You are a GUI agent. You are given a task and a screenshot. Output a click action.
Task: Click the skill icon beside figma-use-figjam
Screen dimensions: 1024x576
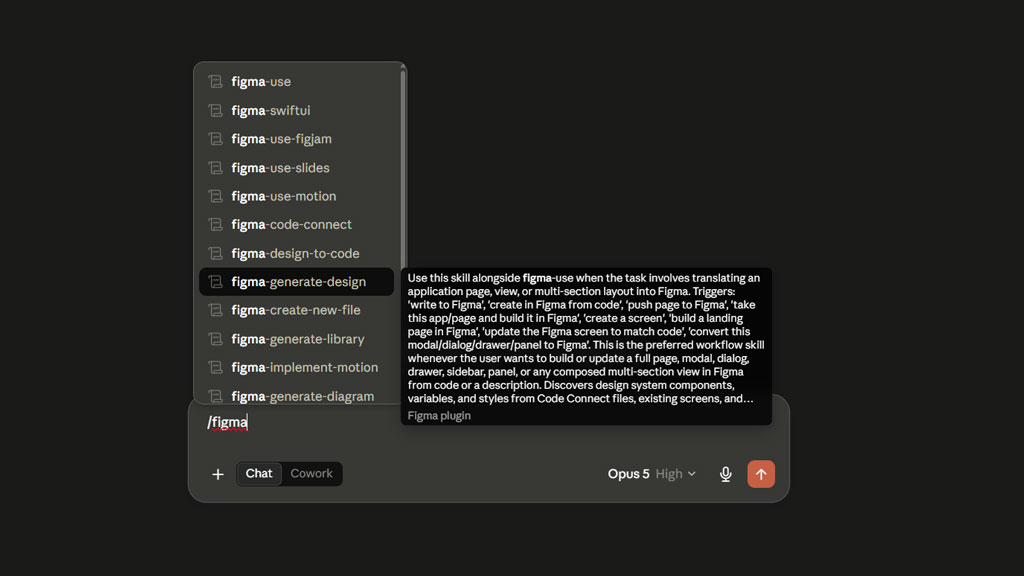(216, 139)
